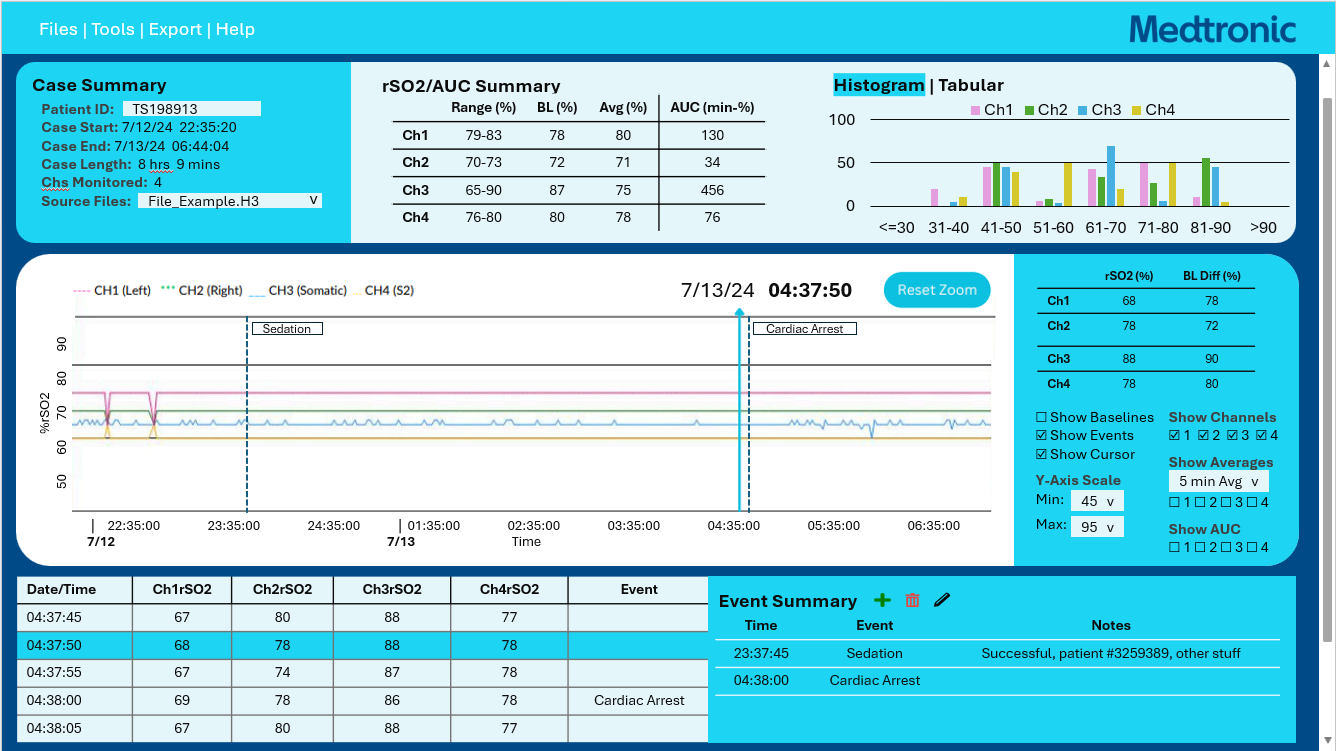1336x751 pixels.
Task: Click the Medtronic logo
Action: coord(1213,29)
